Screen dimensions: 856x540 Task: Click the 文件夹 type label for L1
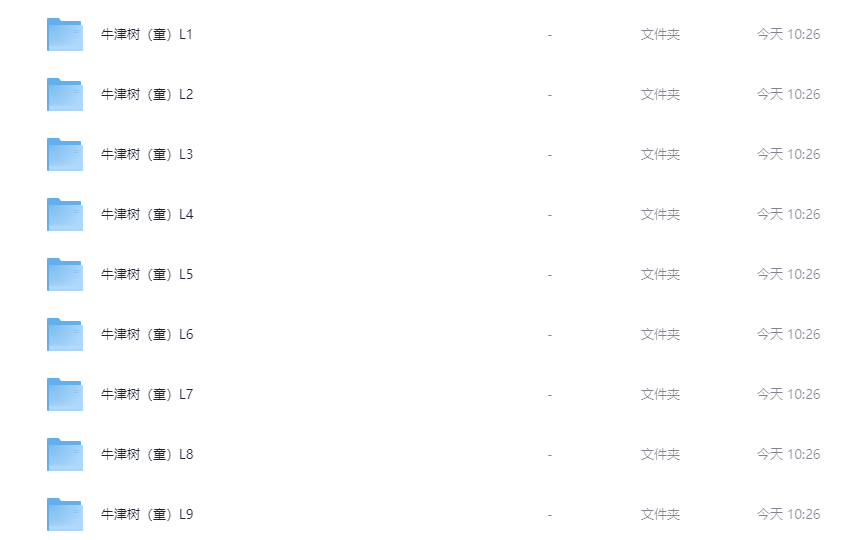[660, 35]
